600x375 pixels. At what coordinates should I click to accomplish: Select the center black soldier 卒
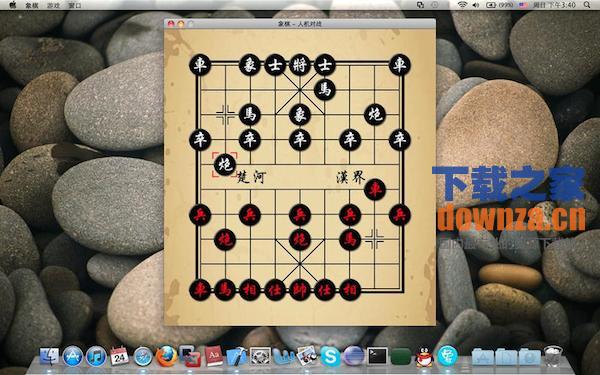(300, 140)
